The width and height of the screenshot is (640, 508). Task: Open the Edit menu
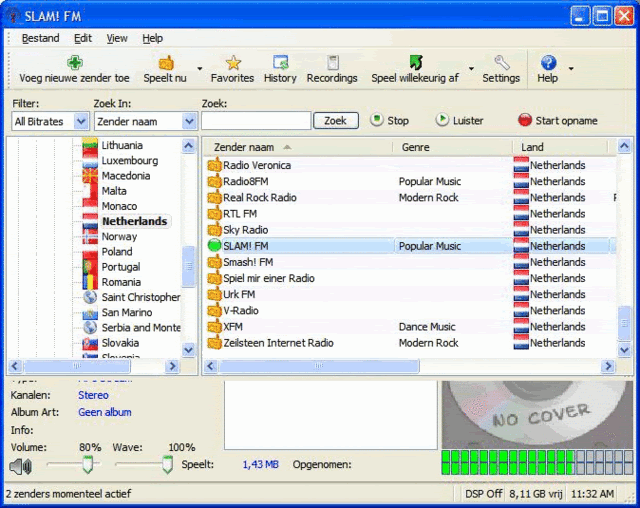[x=83, y=38]
